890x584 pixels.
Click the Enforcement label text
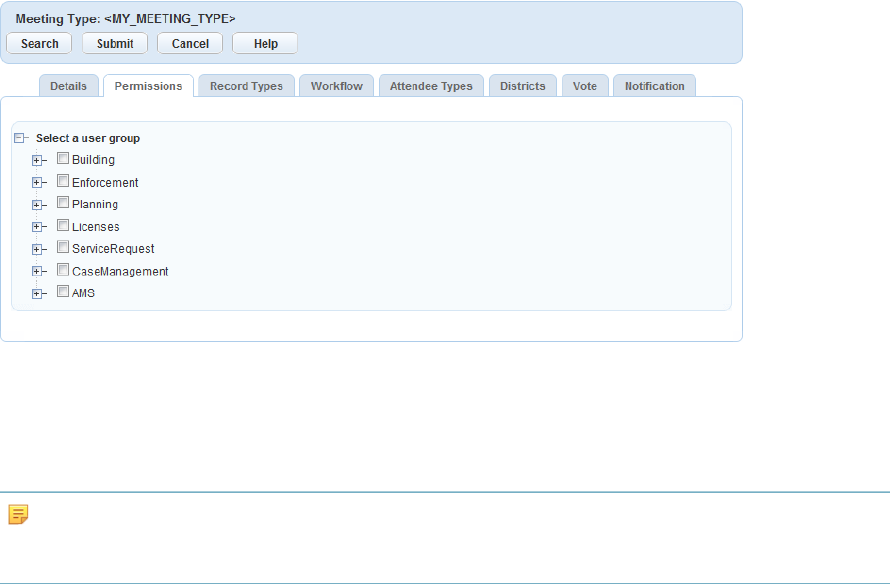(x=105, y=183)
